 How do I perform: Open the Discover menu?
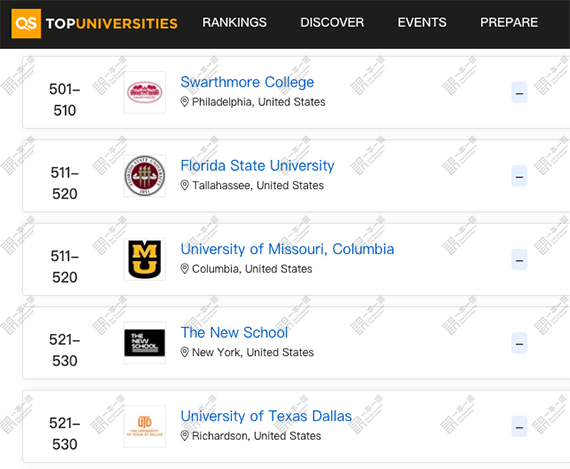coord(332,23)
